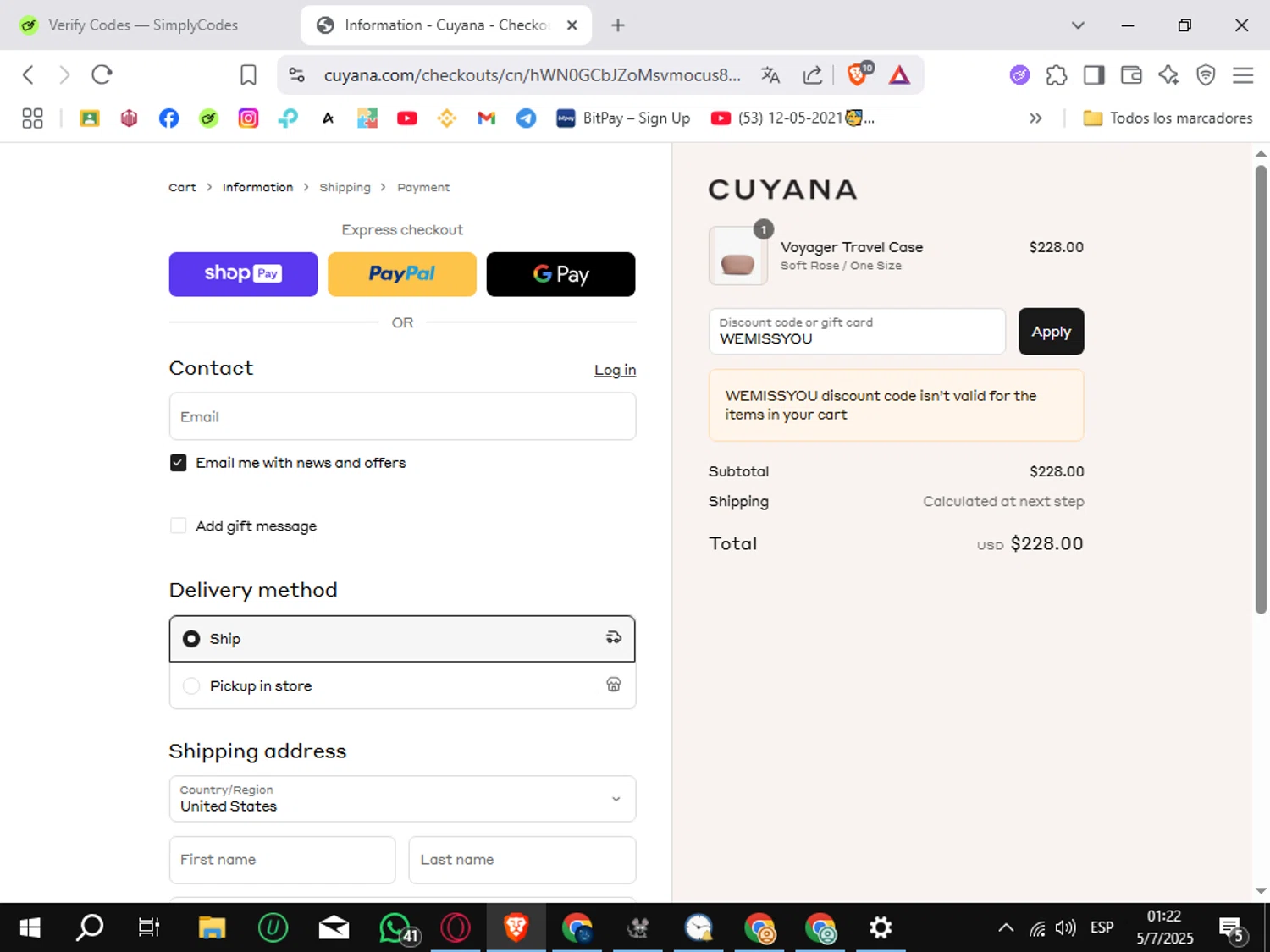This screenshot has height=952, width=1270.
Task: Open the Gmail bookmark
Action: 486,118
